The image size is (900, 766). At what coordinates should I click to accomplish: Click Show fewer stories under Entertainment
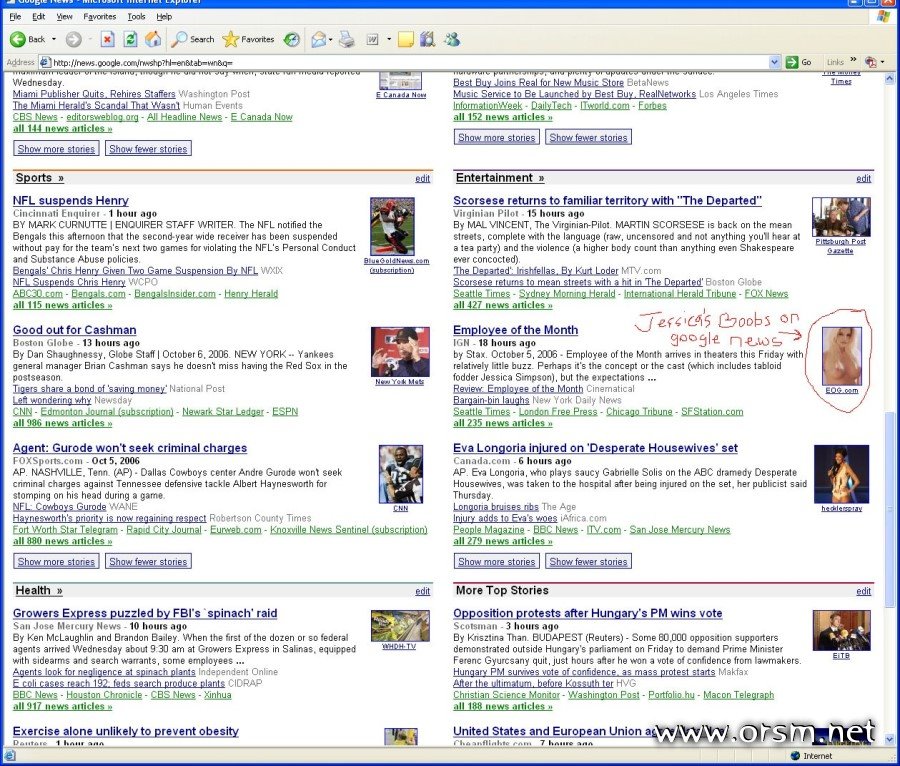[x=588, y=562]
